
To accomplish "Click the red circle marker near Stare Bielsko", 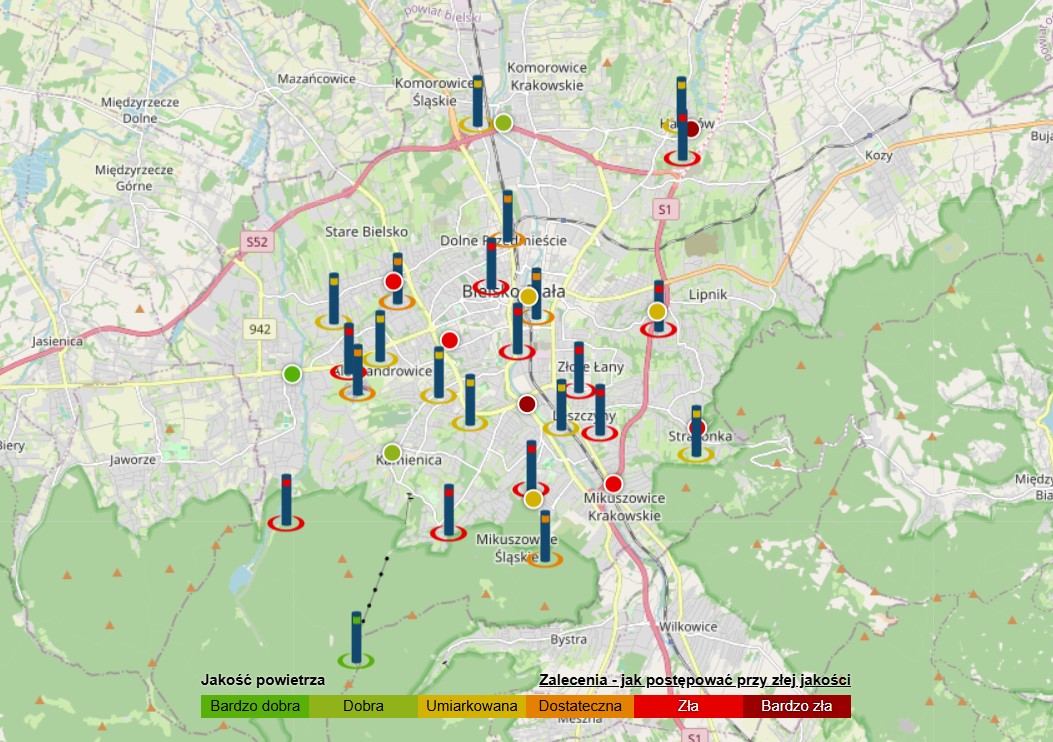I will tap(394, 281).
